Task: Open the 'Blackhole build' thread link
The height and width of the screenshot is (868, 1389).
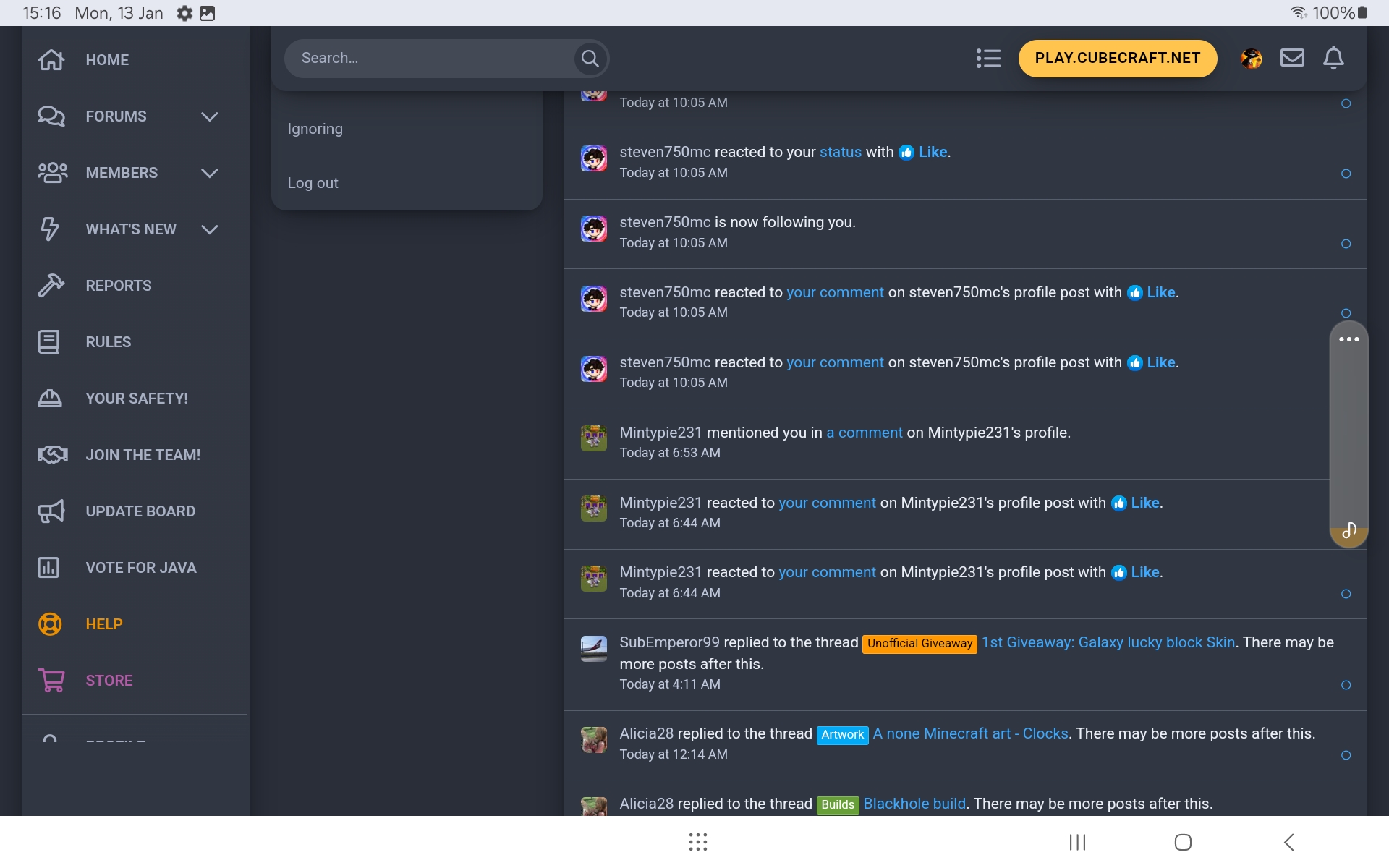Action: point(914,804)
